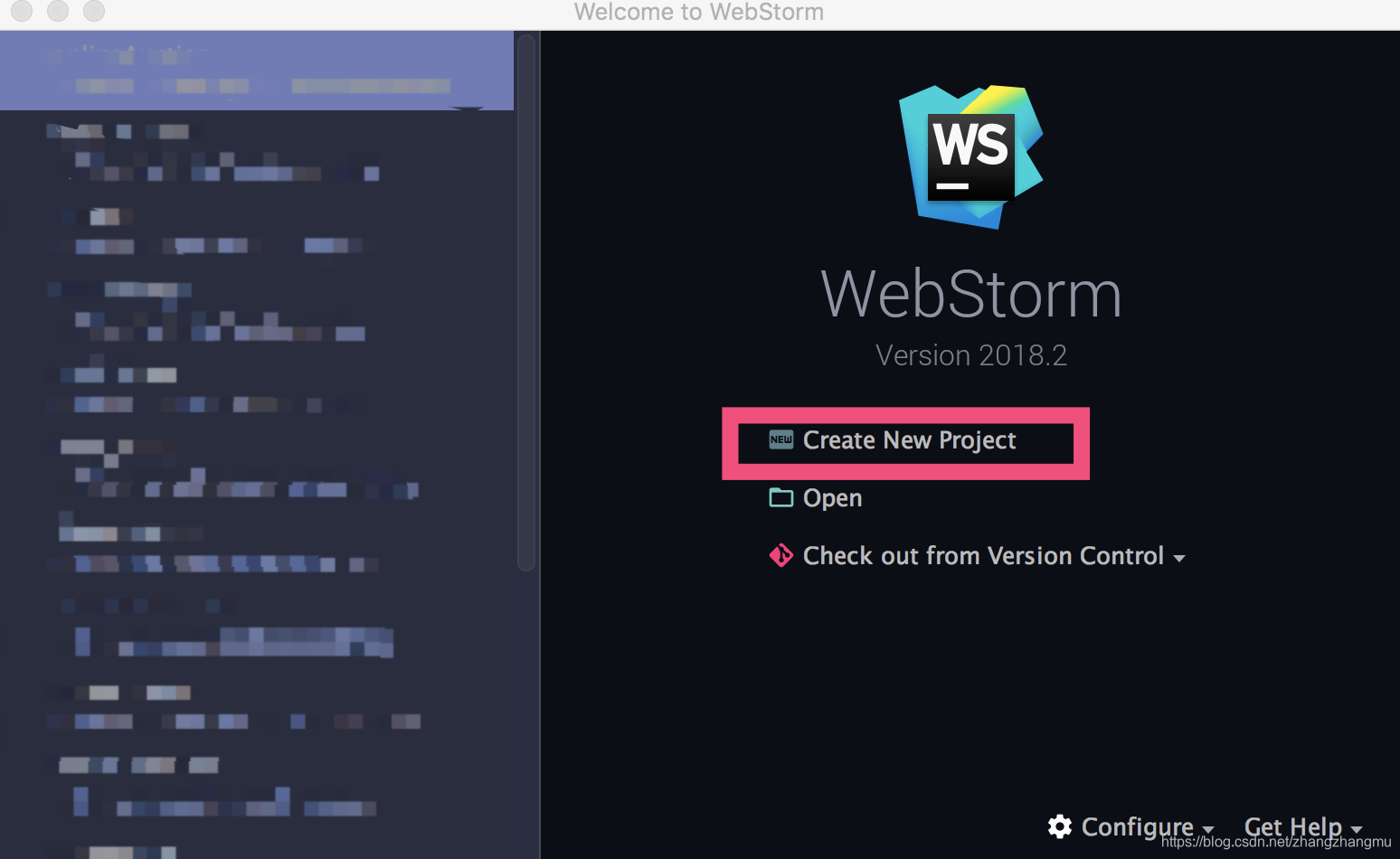Click the NEW icon beside Create New Project
1400x859 pixels.
click(x=780, y=439)
